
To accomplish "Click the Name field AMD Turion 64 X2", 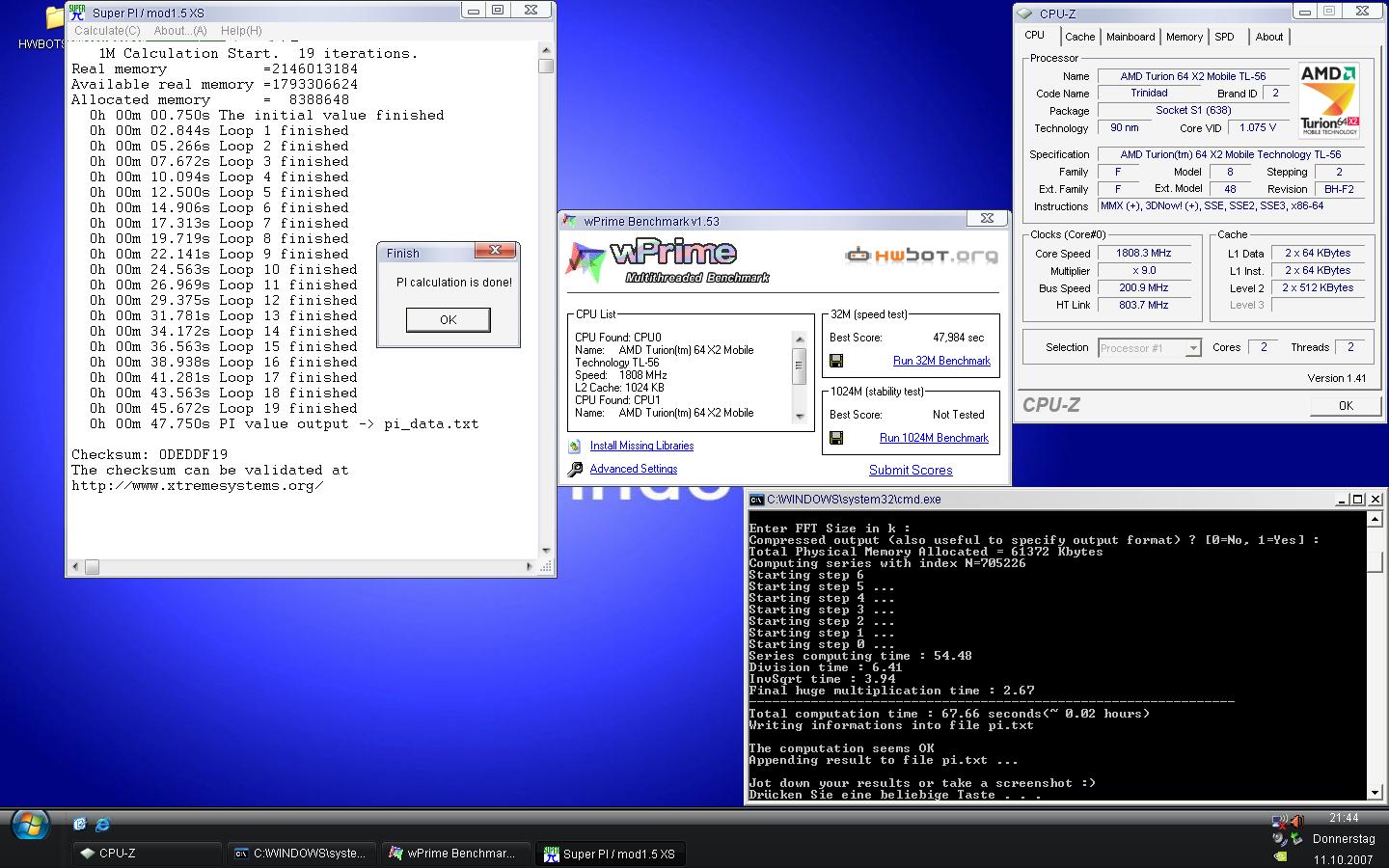I will 1192,76.
